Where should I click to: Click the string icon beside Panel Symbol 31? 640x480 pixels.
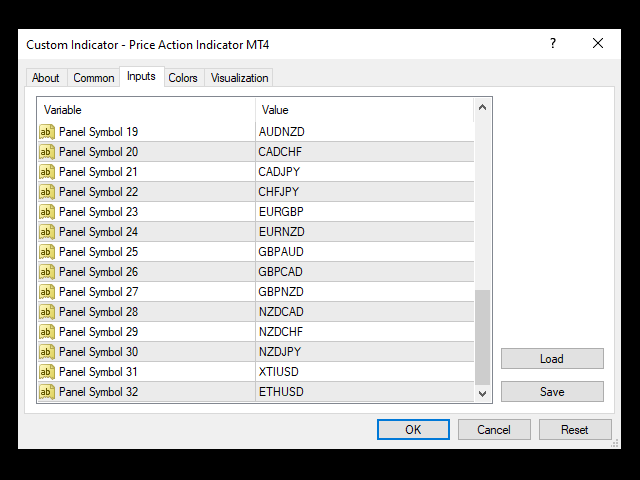pos(47,372)
